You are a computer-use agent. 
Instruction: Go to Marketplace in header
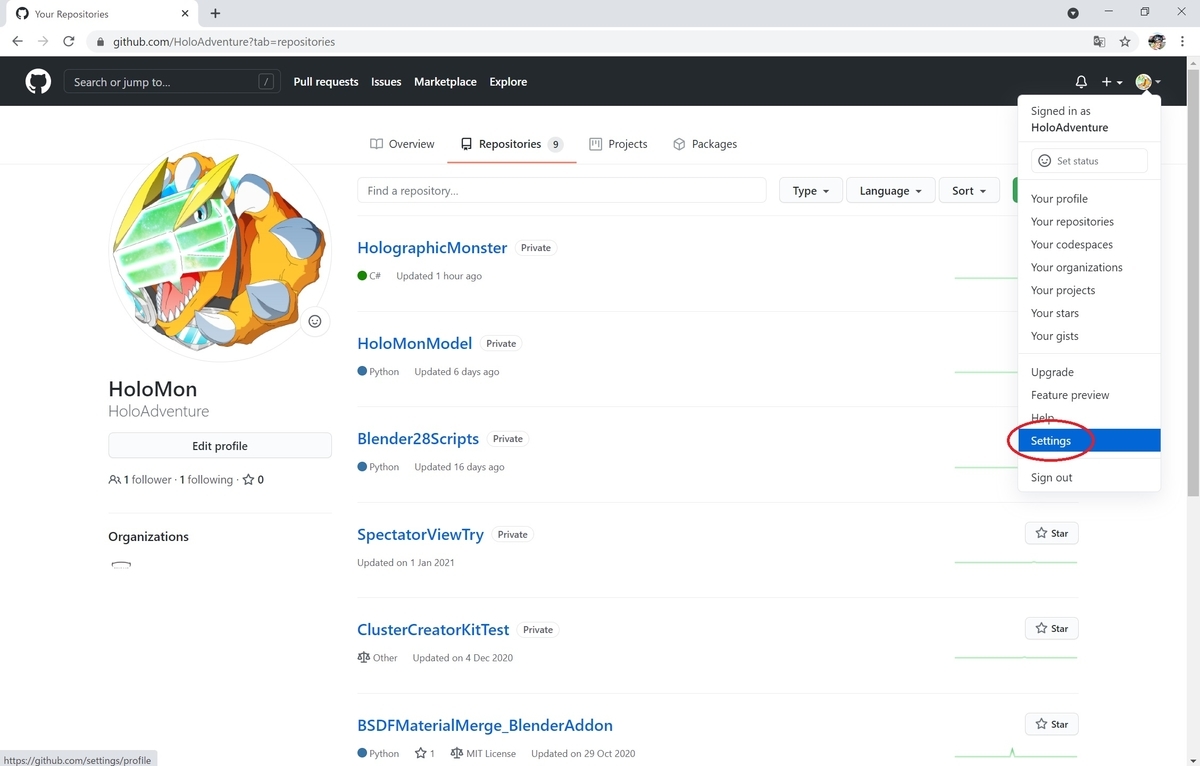coord(445,82)
